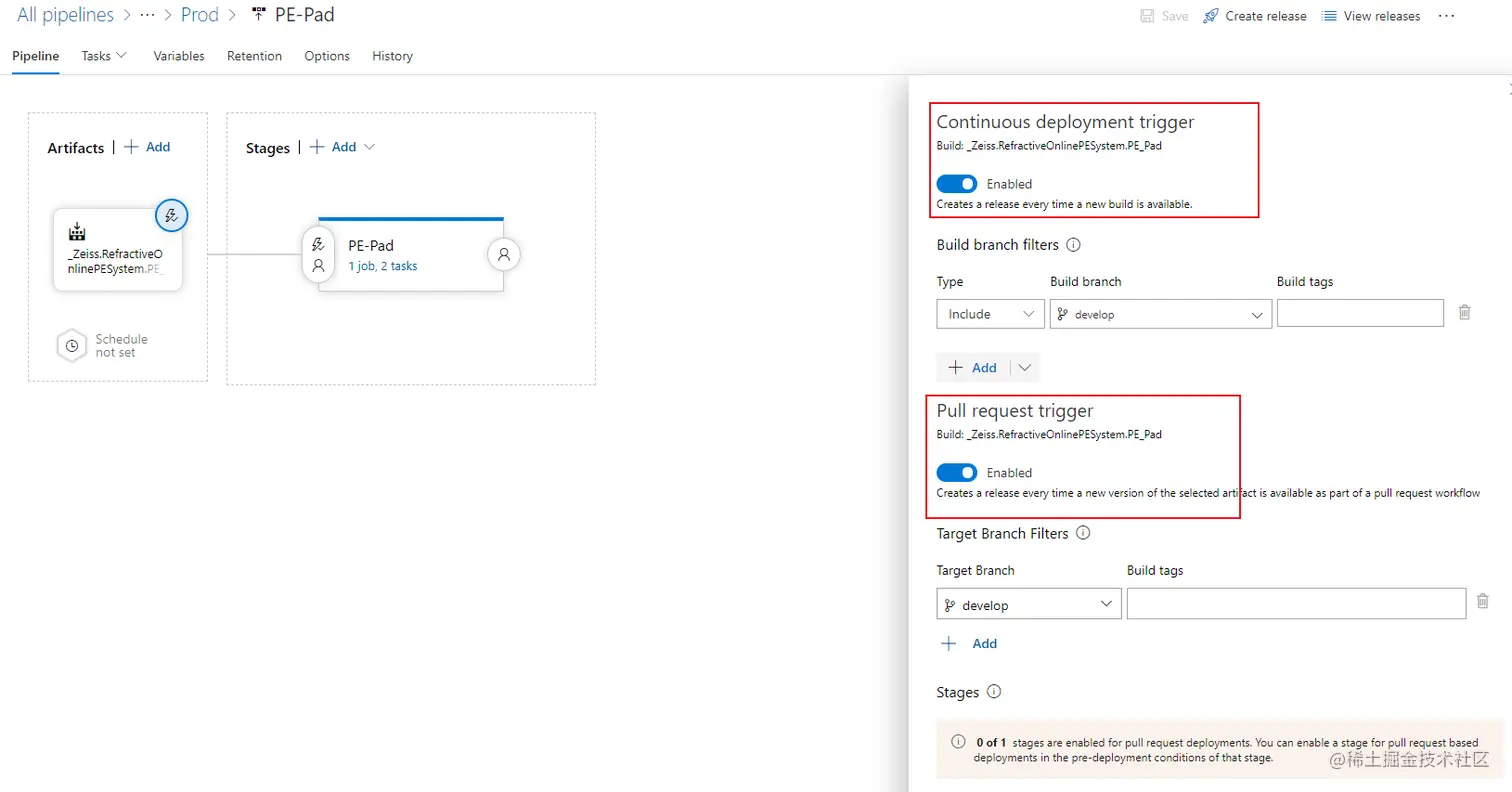Go to All pipelines breadcrumb

[65, 16]
